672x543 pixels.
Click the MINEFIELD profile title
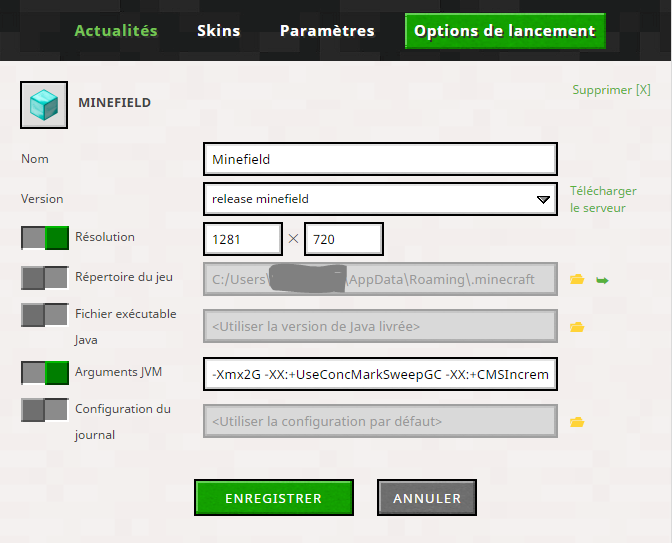point(114,103)
